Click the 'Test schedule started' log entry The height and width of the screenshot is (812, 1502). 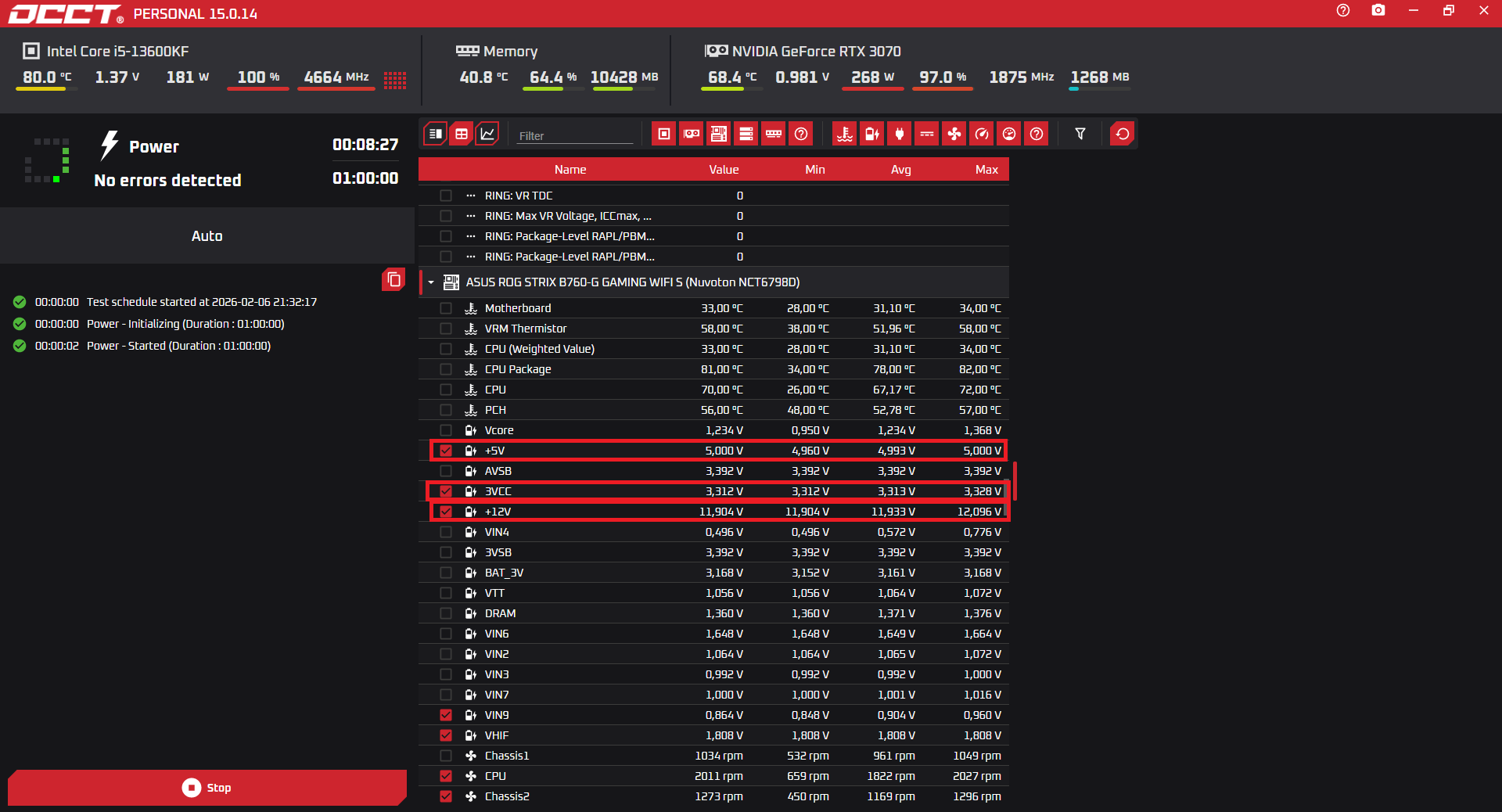click(202, 302)
